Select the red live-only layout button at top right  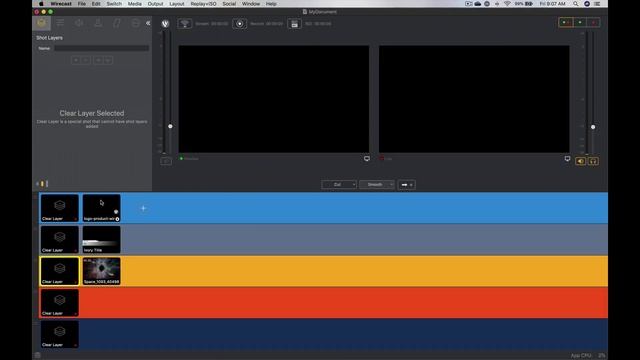coord(593,22)
